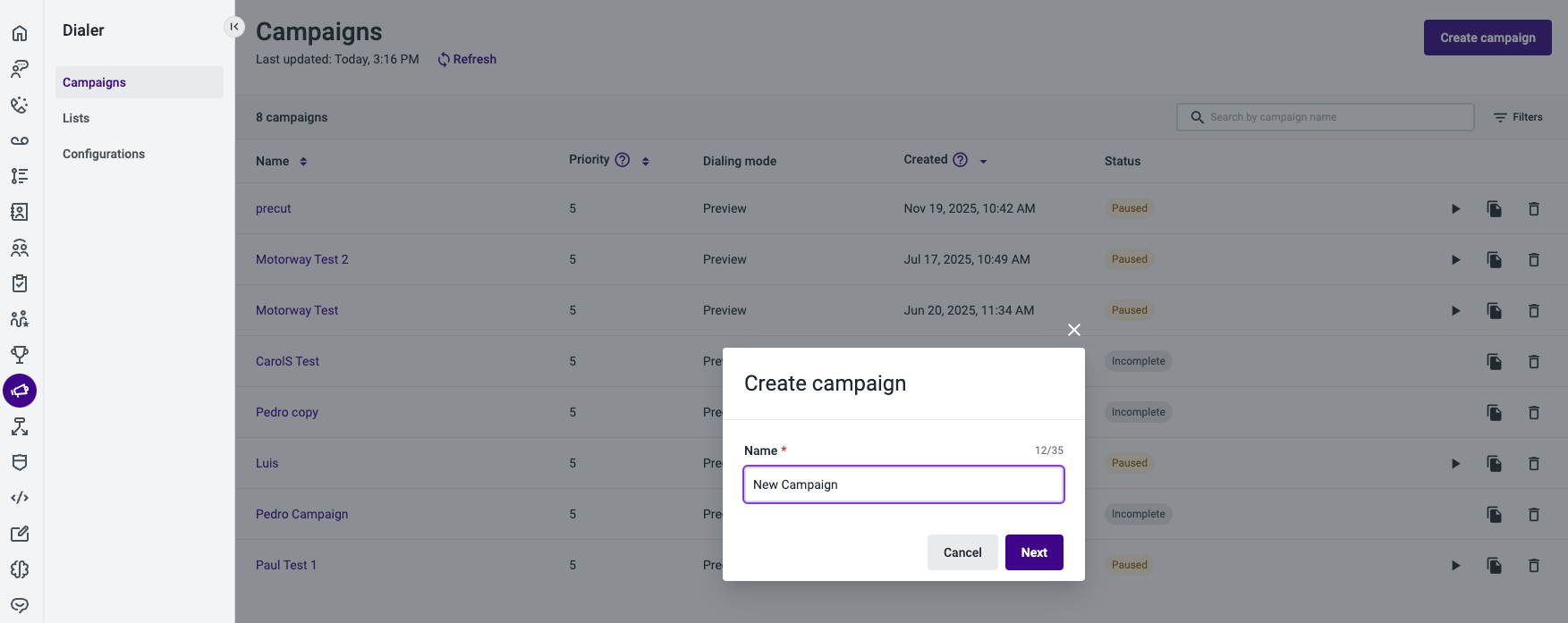Click Next in Create campaign dialog
1568x623 pixels.
click(x=1034, y=552)
